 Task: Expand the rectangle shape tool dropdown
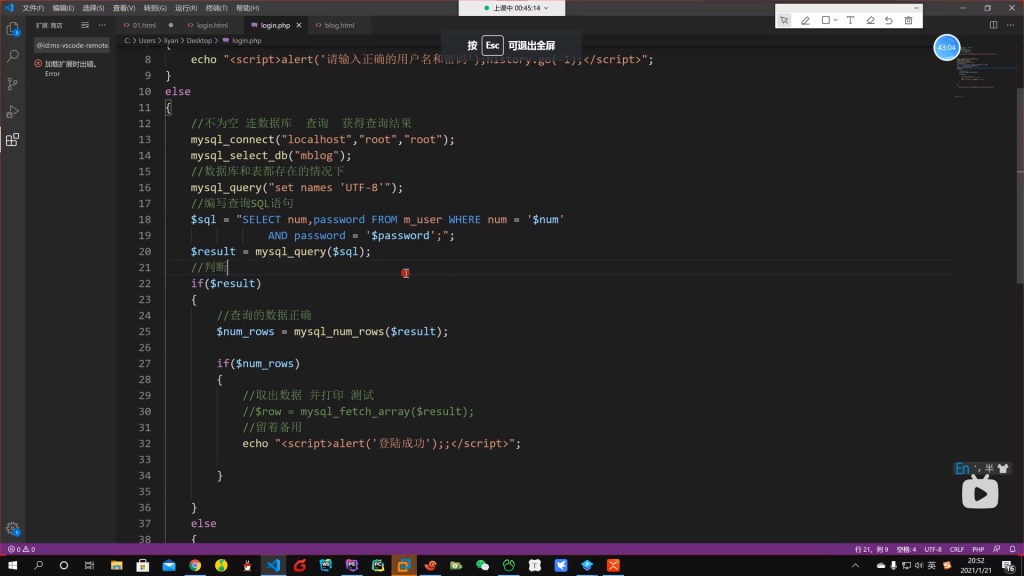pyautogui.click(x=836, y=20)
